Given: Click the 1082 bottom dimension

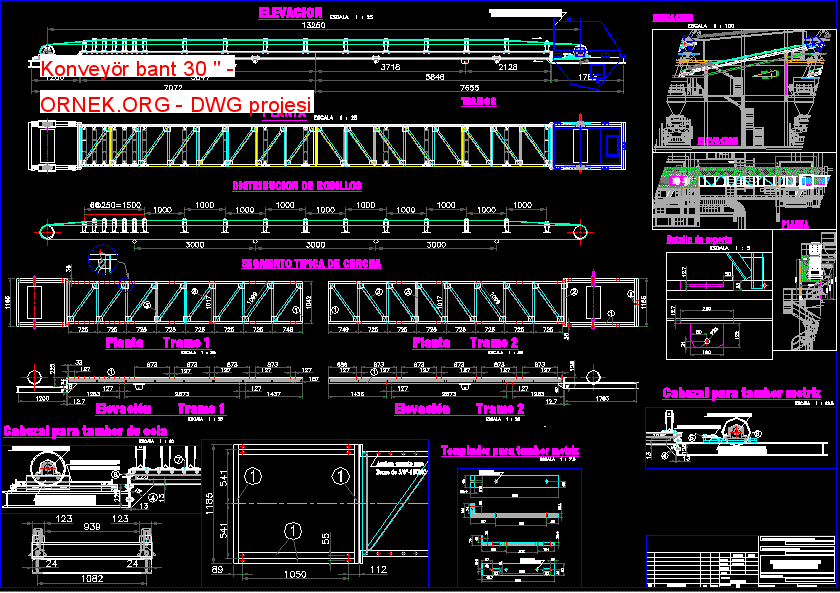Looking at the screenshot, I should (x=92, y=579).
